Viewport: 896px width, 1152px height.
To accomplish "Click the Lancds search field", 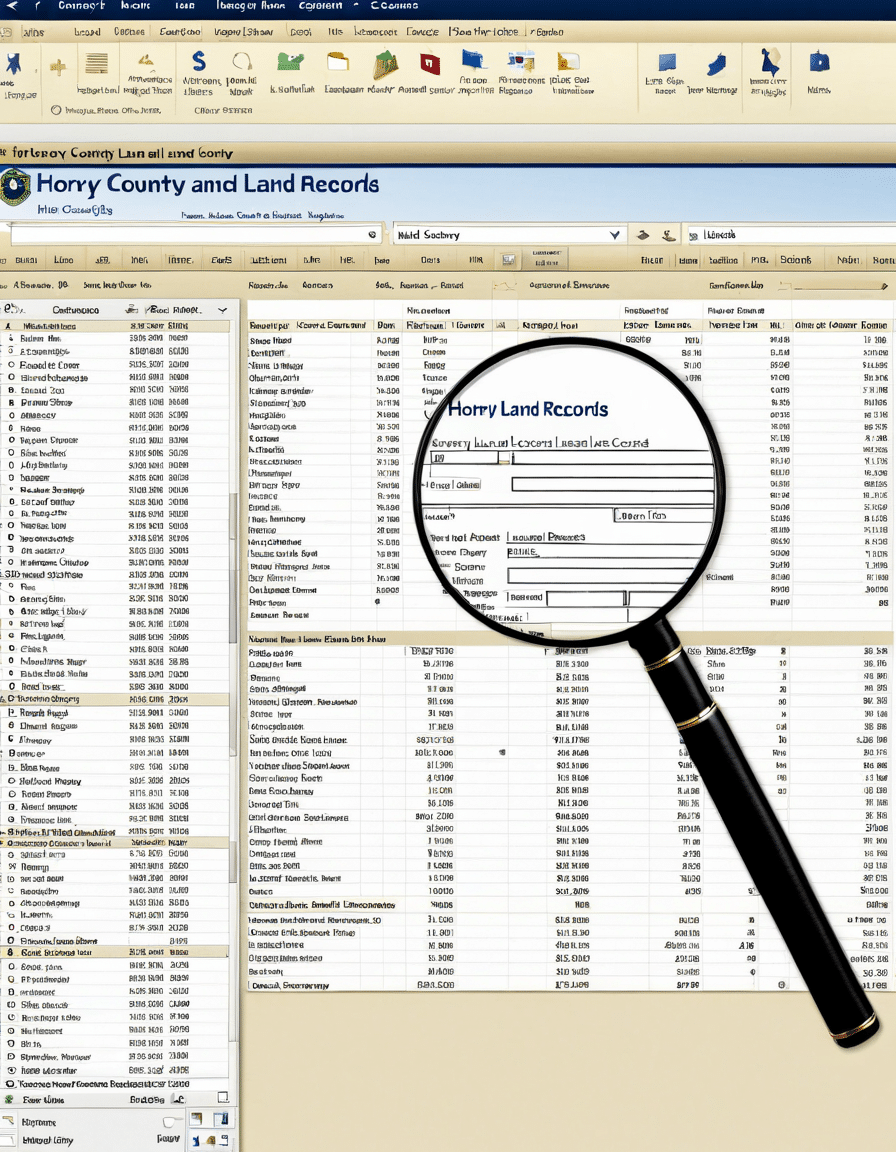I will [790, 235].
